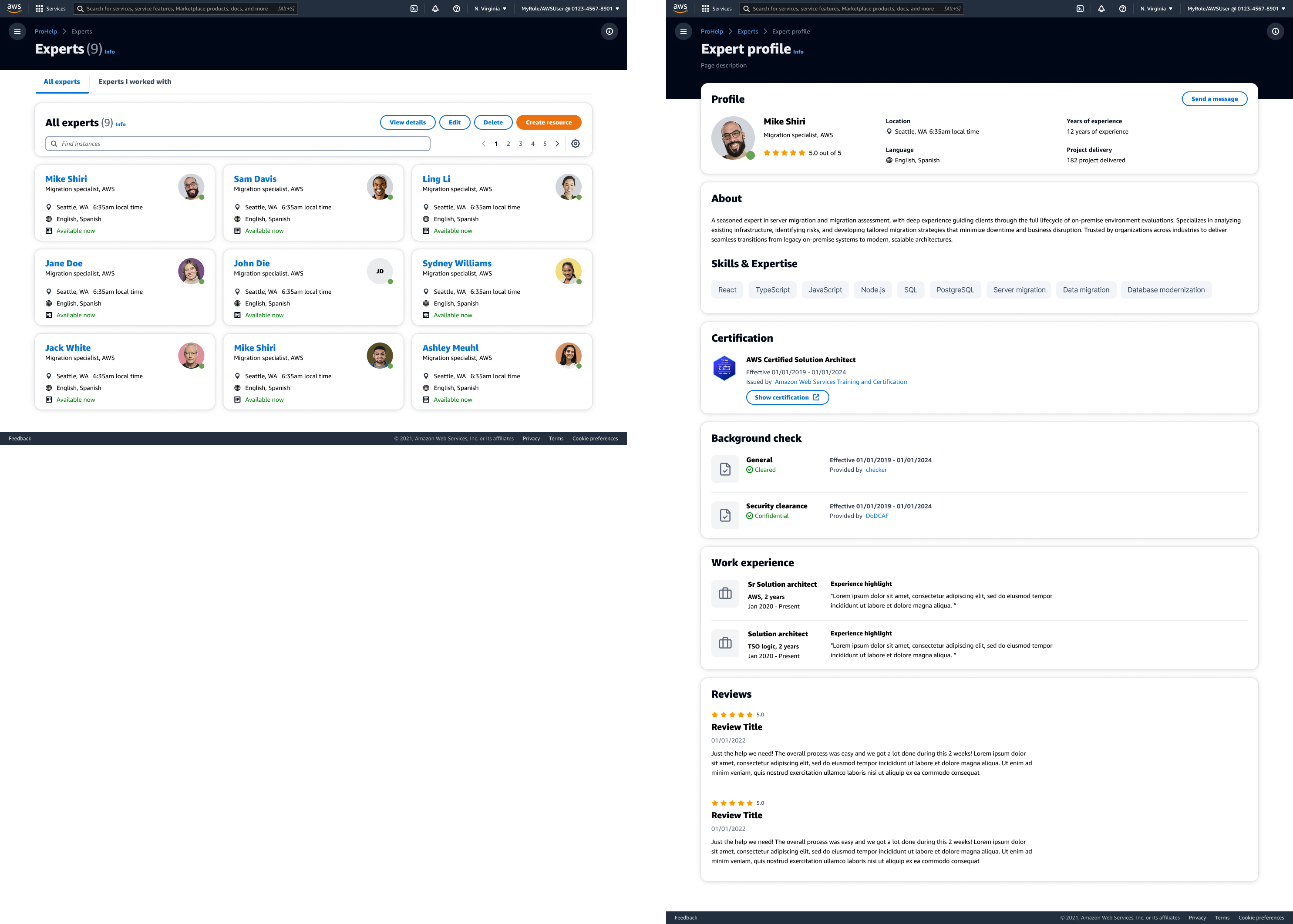The height and width of the screenshot is (924, 1293).
Task: Click the search magnifier in the top search bar
Action: (x=81, y=9)
